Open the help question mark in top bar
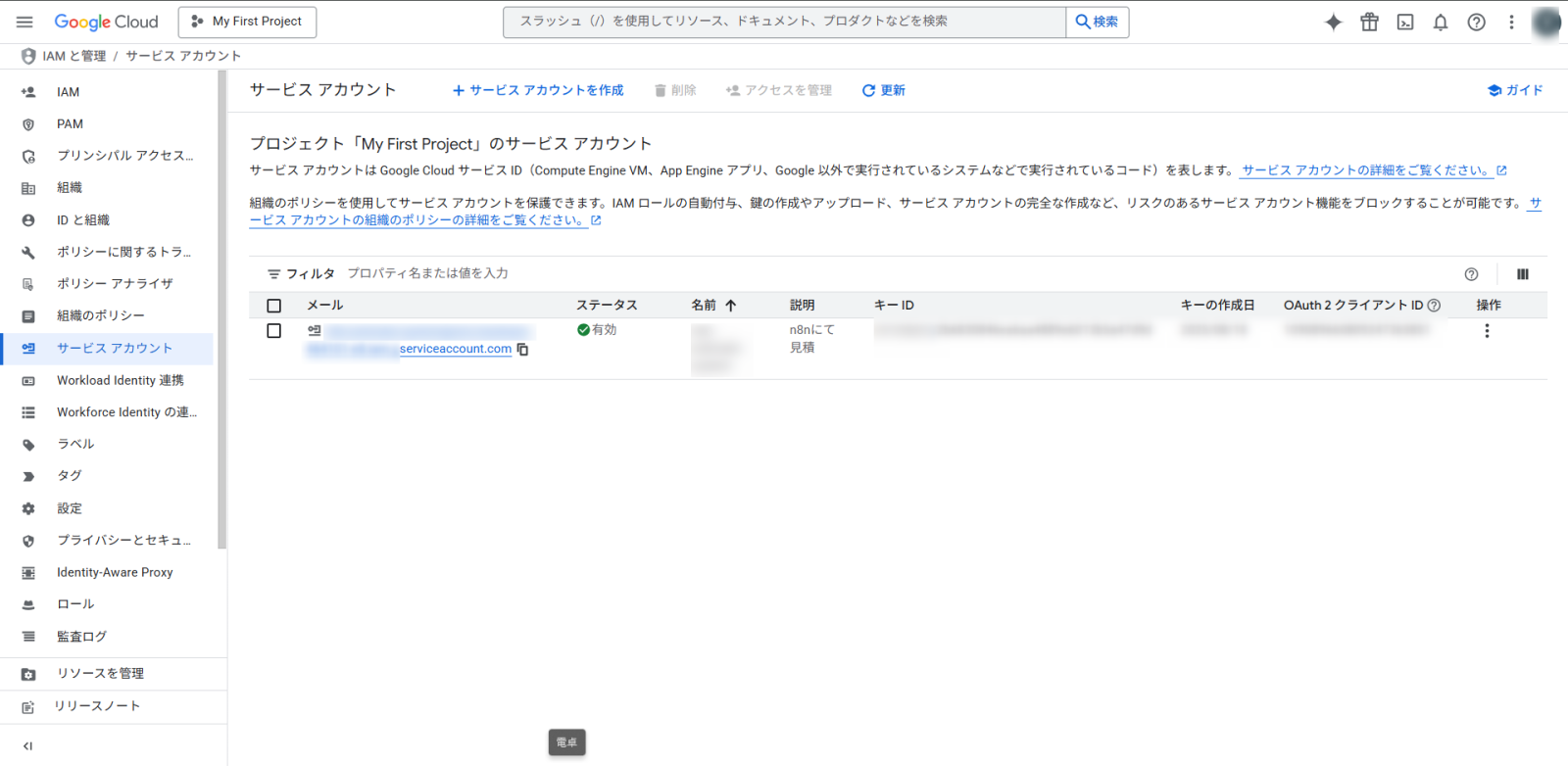Screen dimensions: 1568x766 coord(1476,23)
